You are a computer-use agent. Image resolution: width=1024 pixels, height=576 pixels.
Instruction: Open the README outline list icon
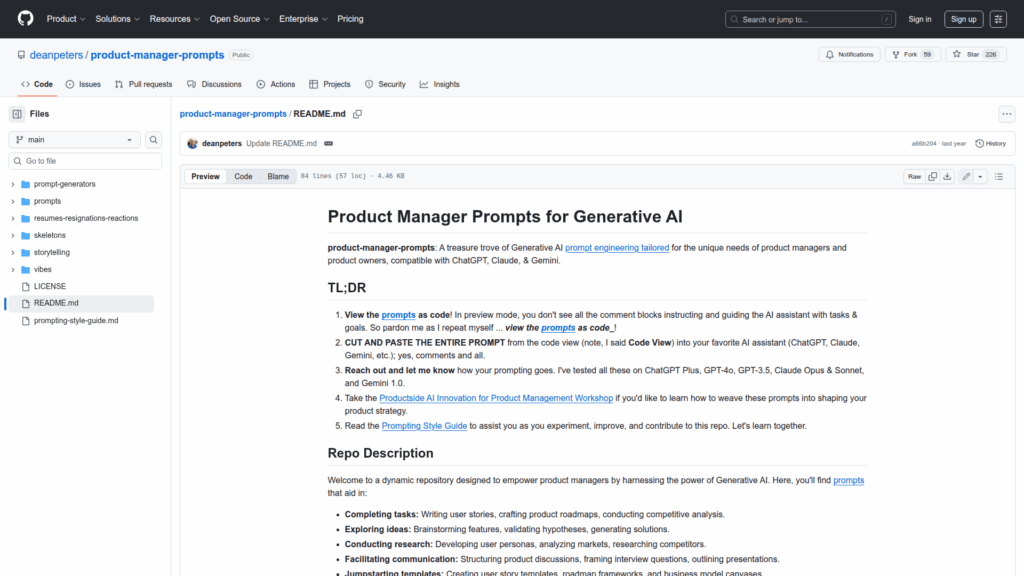point(999,176)
